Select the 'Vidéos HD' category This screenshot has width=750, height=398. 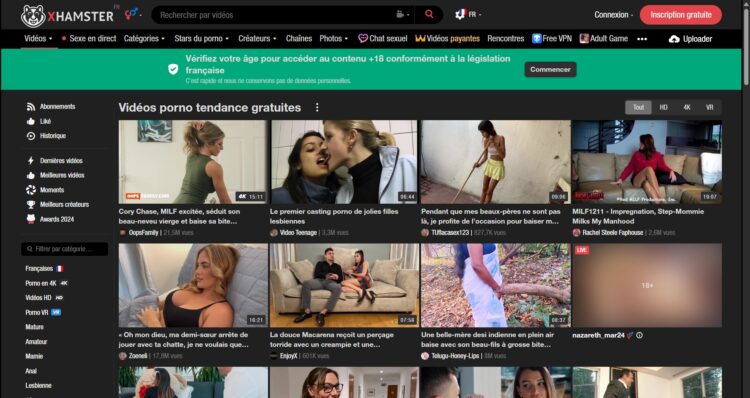[44, 298]
